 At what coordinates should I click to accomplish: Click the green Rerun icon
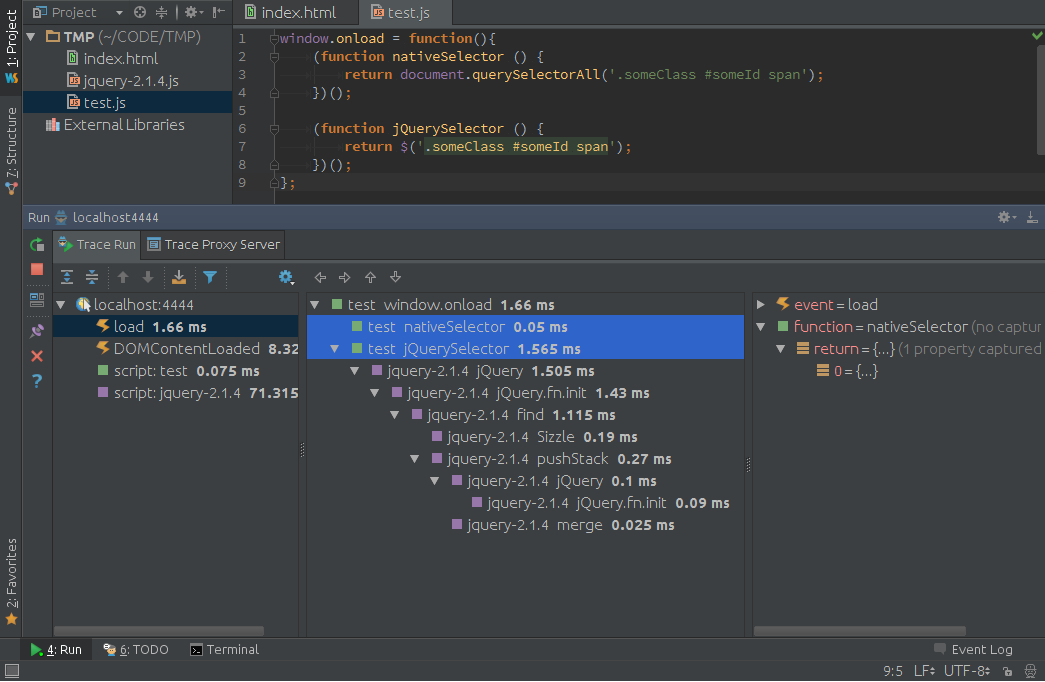tap(37, 244)
